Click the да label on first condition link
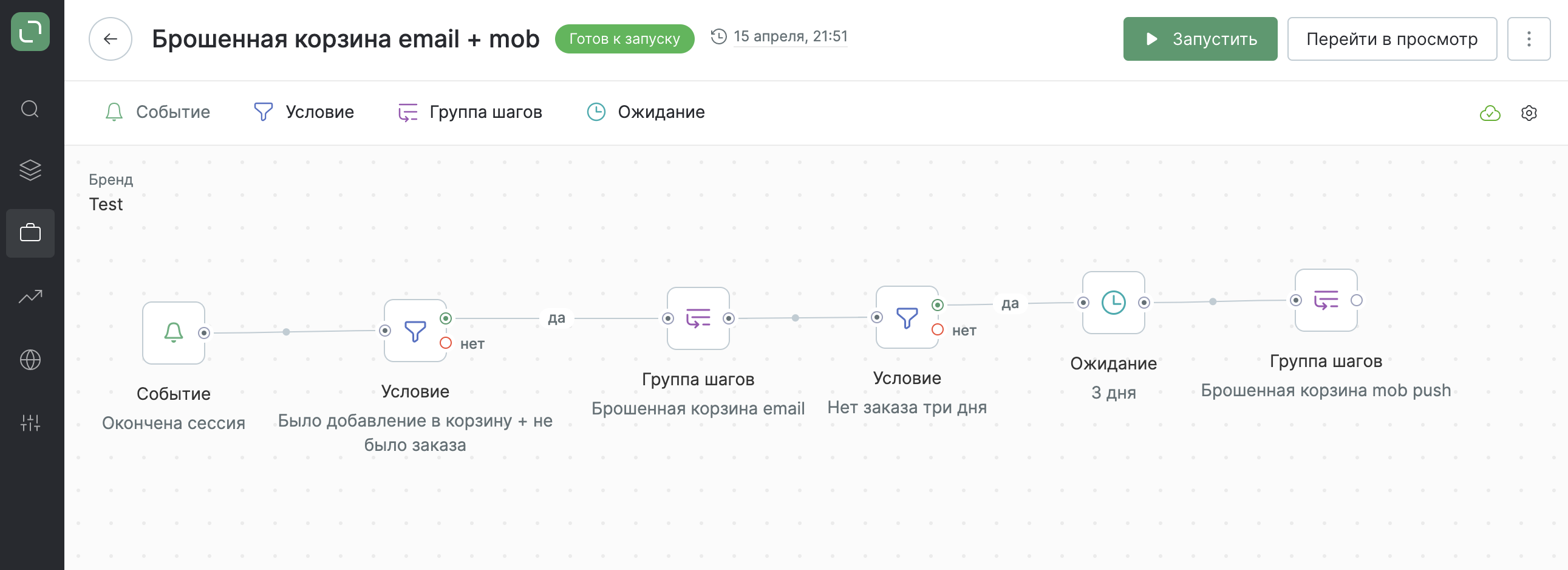1568x570 pixels. [x=556, y=318]
